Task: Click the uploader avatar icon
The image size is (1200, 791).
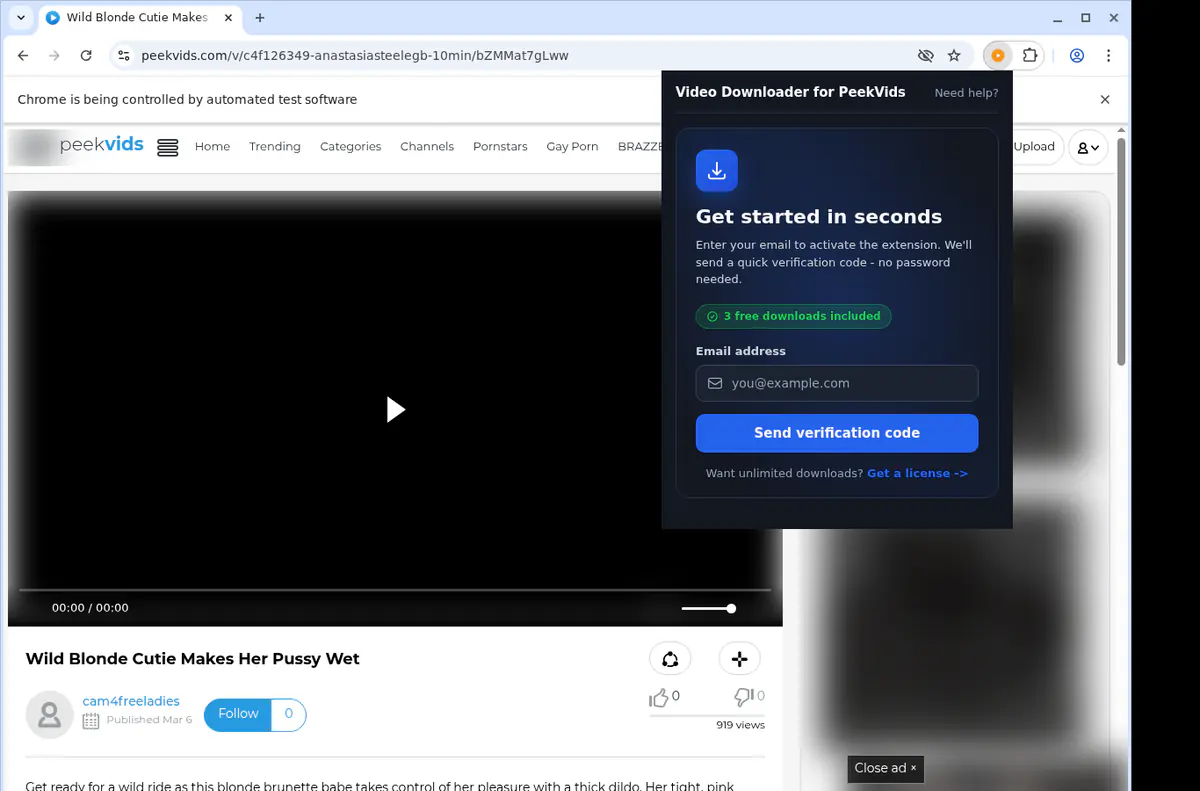Action: point(49,715)
